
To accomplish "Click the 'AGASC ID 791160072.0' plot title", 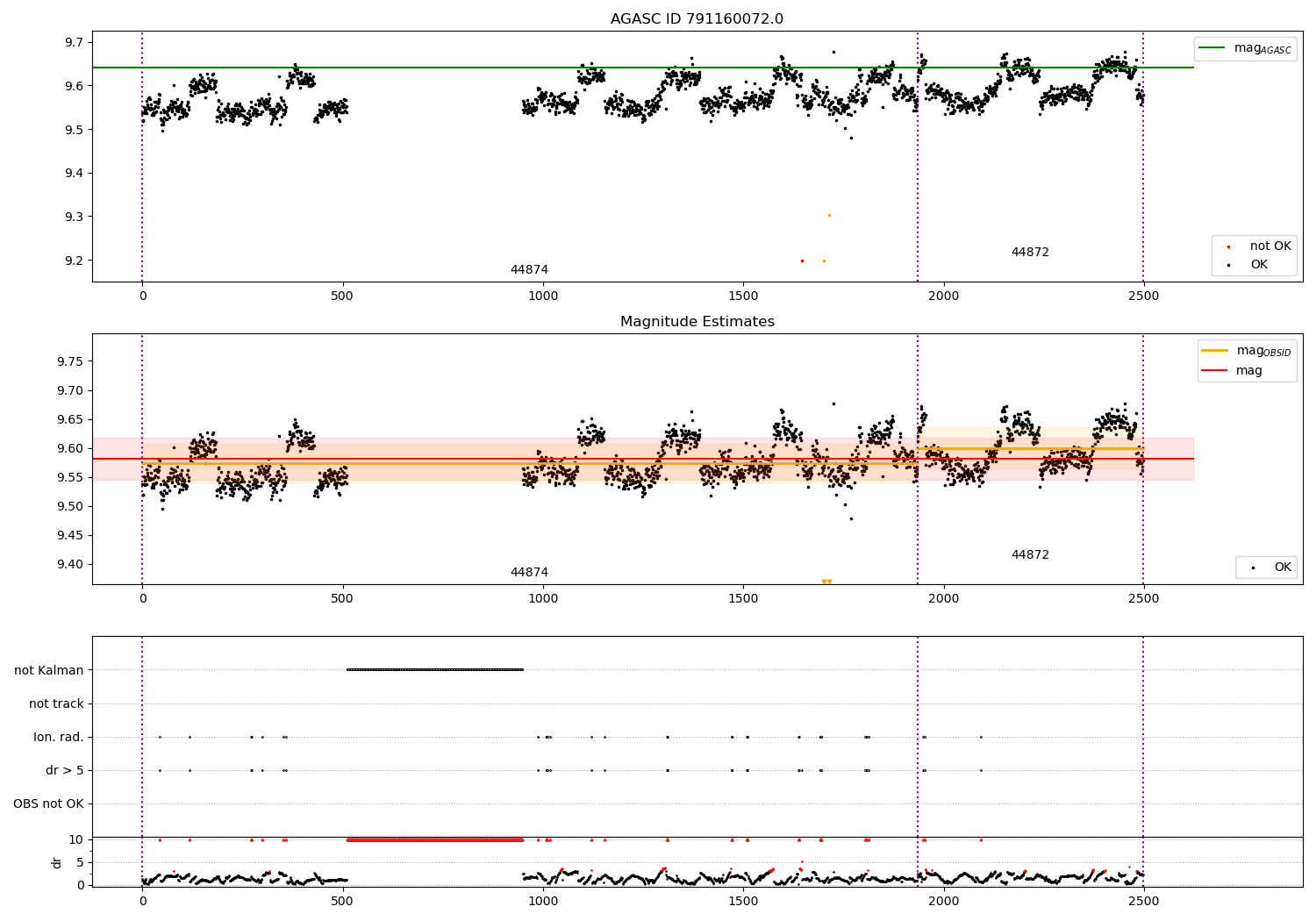I will pyautogui.click(x=697, y=19).
